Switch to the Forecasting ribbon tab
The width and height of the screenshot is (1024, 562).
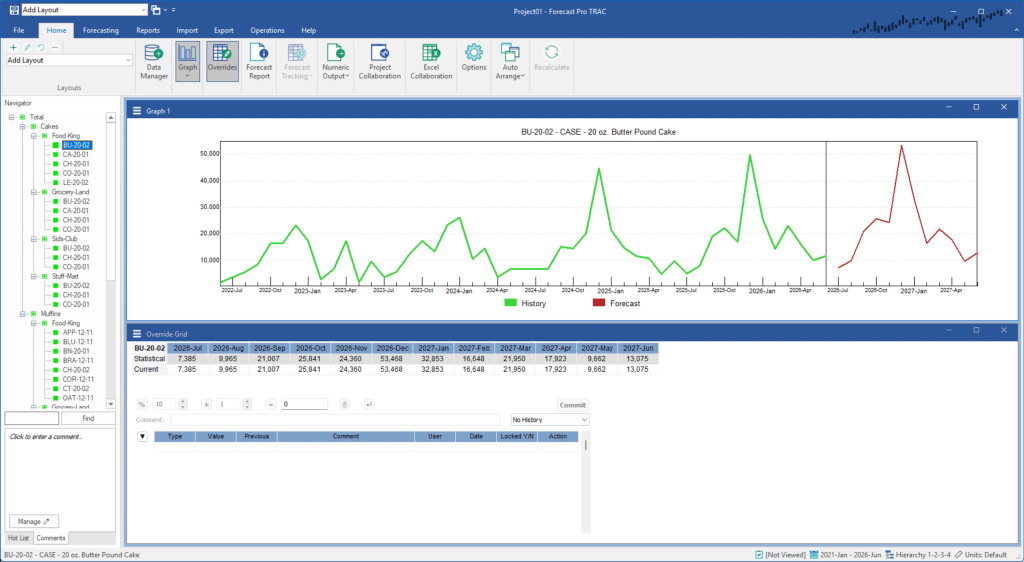[100, 31]
